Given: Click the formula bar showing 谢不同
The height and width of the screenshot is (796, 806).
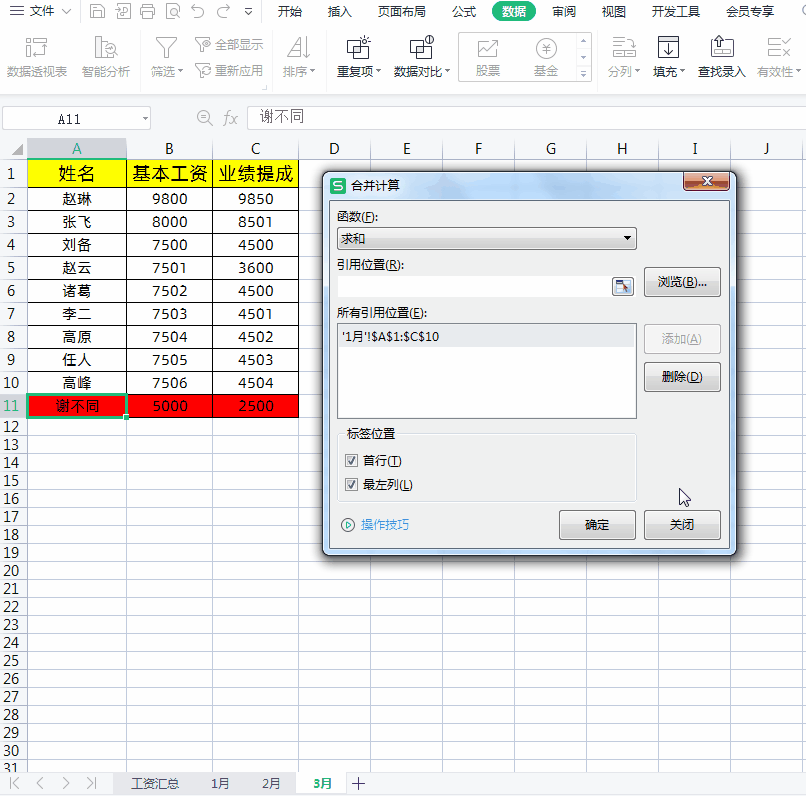Looking at the screenshot, I should pyautogui.click(x=526, y=118).
